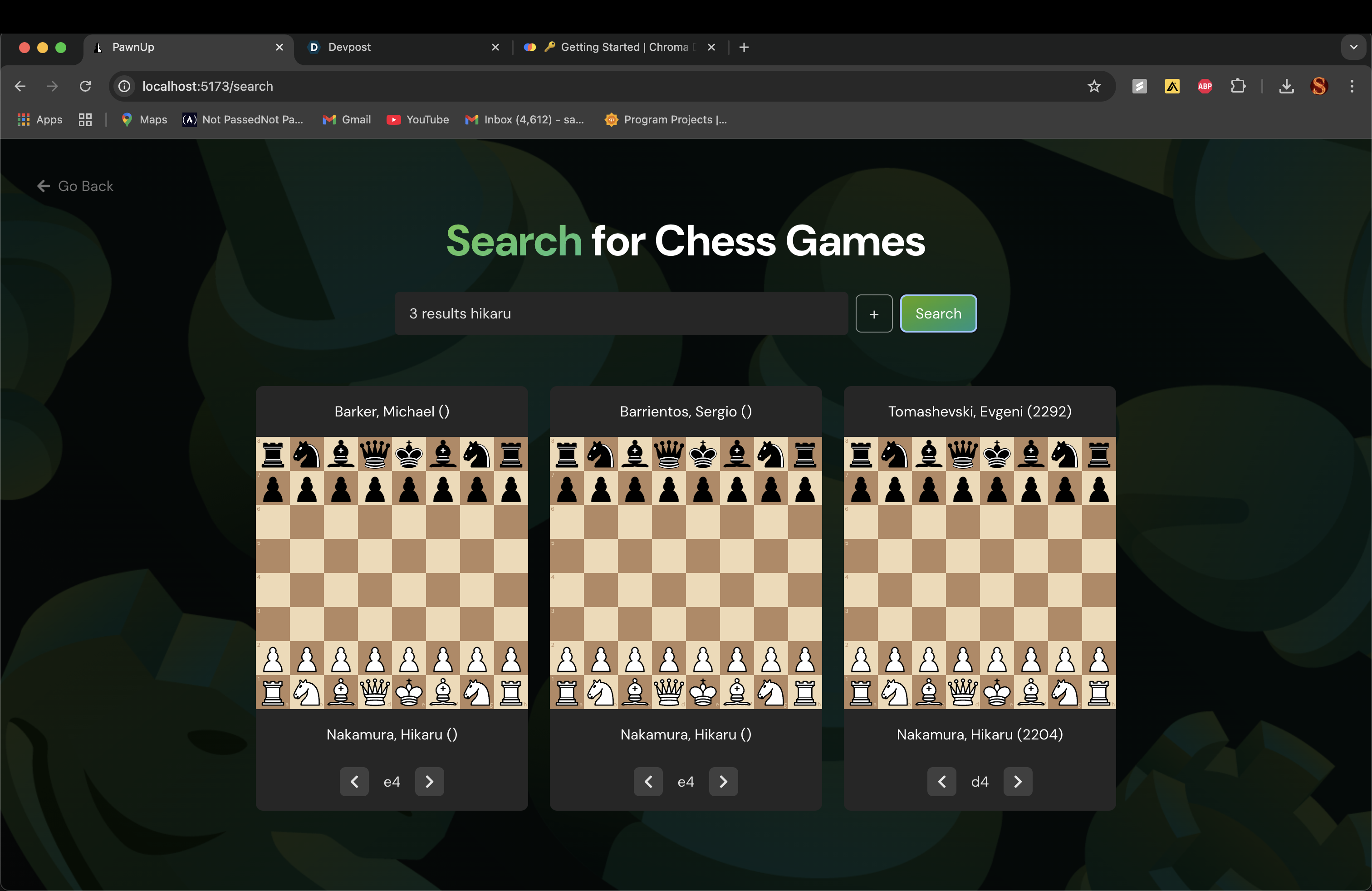Click previous move arrow on Barker game
Screen dimensions: 1372x891
(354, 782)
